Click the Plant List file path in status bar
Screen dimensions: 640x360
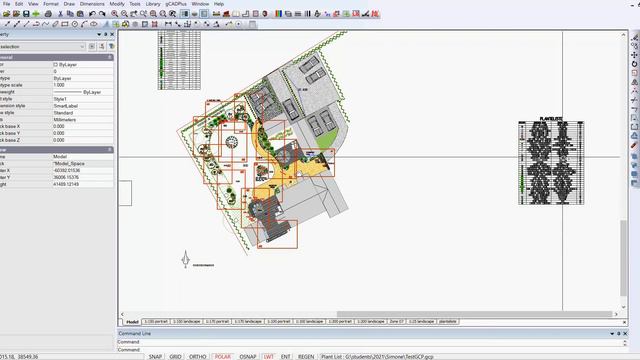pos(377,357)
